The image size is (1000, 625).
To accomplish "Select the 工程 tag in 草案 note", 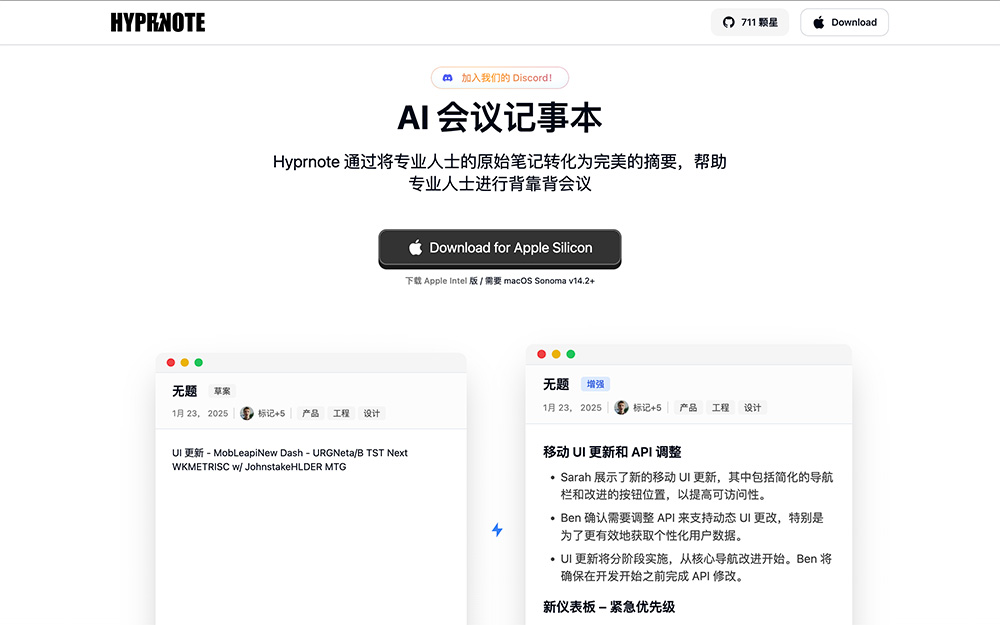I will (x=341, y=413).
